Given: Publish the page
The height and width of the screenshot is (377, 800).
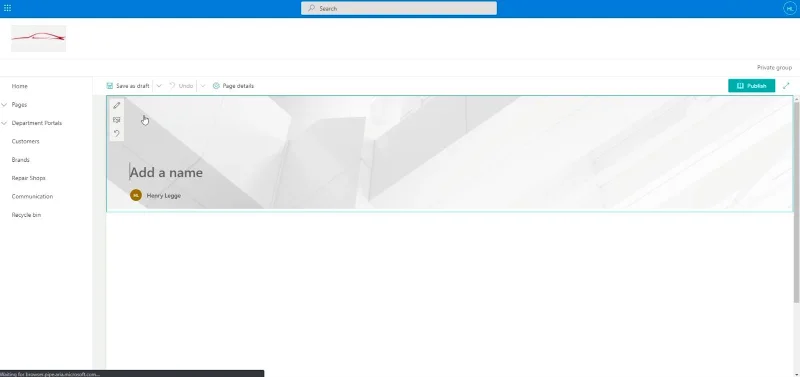Looking at the screenshot, I should click(x=751, y=86).
